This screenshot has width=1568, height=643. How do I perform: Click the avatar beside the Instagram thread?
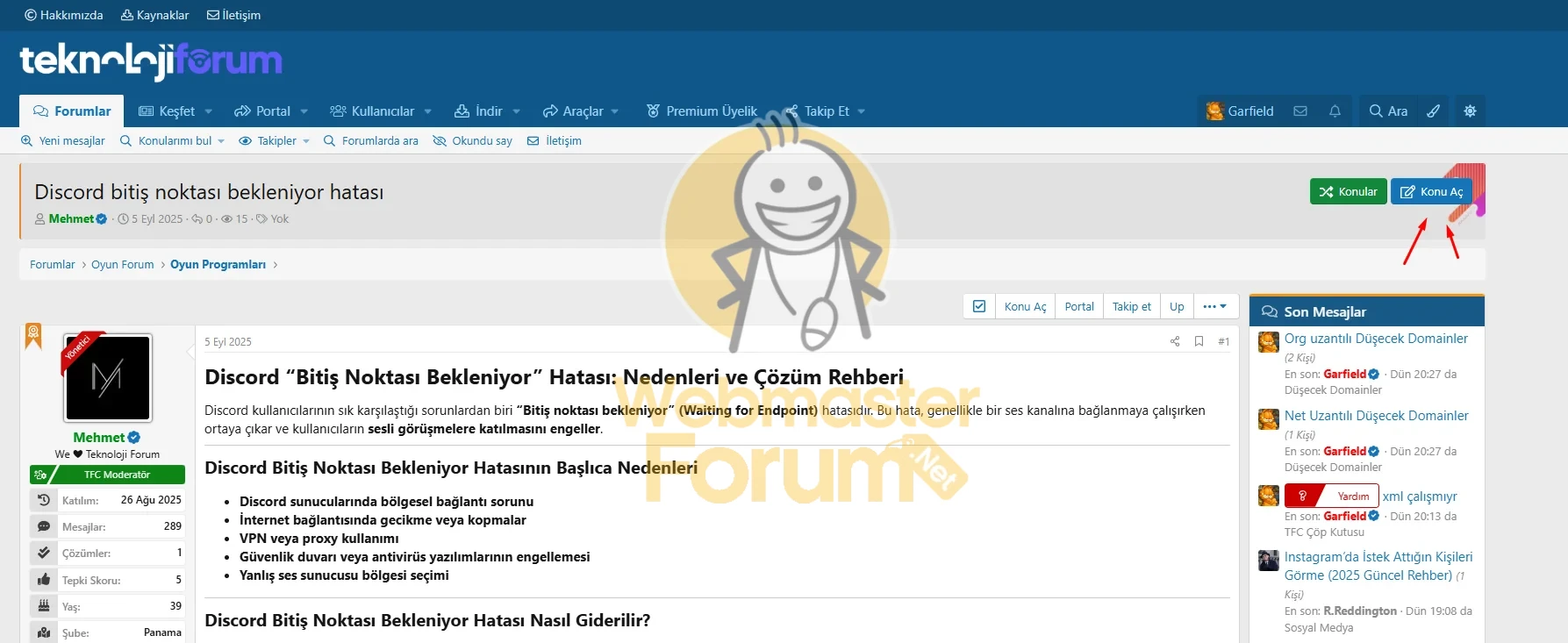[x=1268, y=561]
